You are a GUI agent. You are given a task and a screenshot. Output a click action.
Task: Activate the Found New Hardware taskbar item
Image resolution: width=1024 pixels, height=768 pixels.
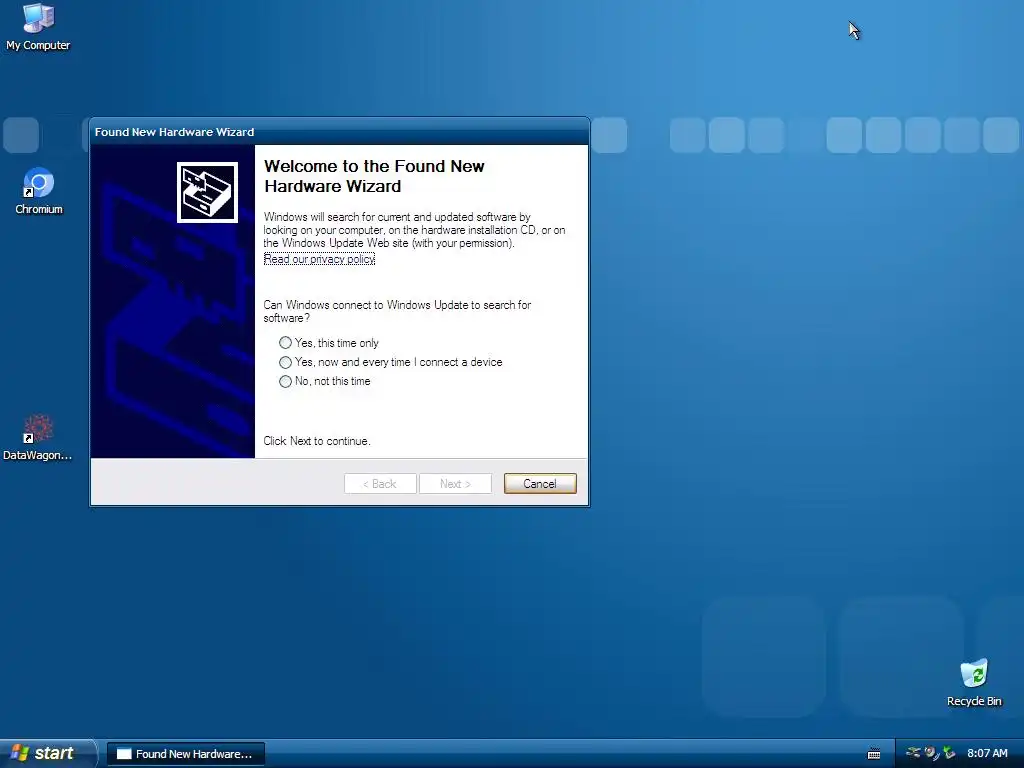point(185,754)
